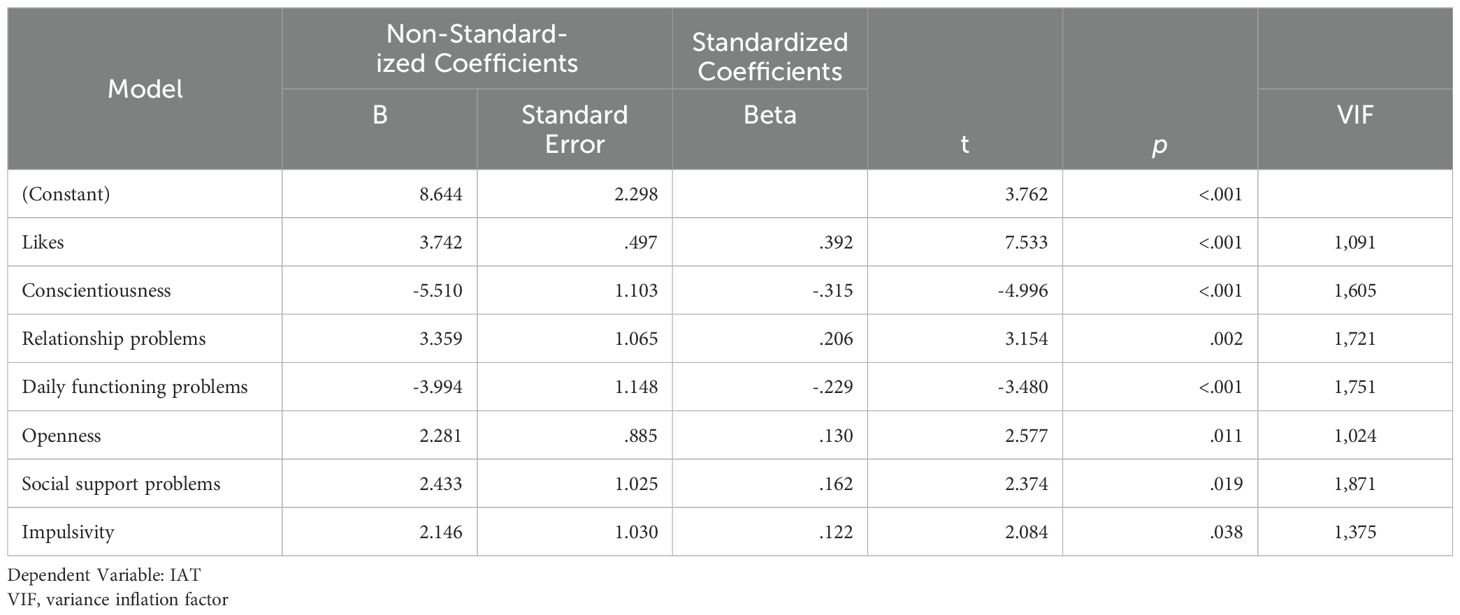Select the Beta column header
The image size is (1460, 615).
[x=770, y=115]
